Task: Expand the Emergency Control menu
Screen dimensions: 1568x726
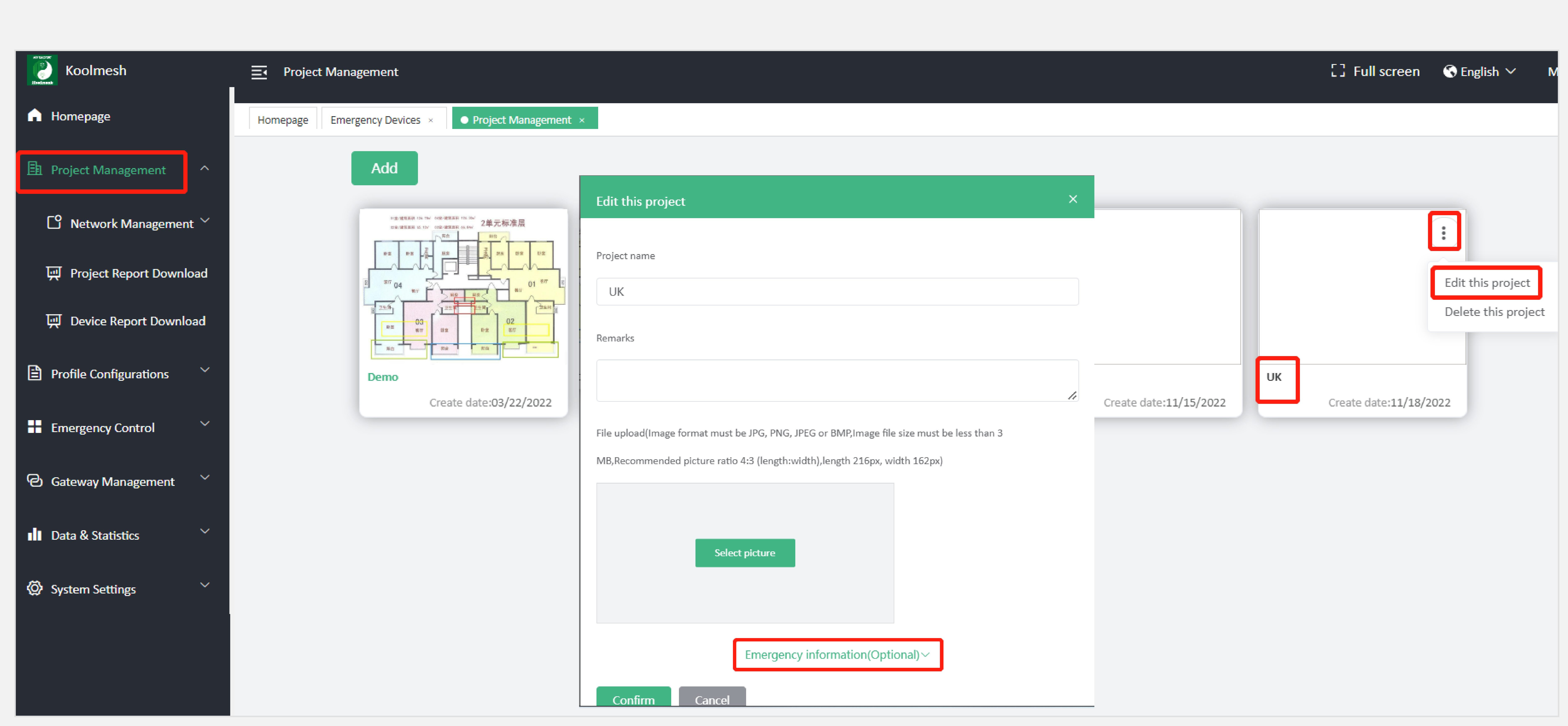Action: coord(205,423)
